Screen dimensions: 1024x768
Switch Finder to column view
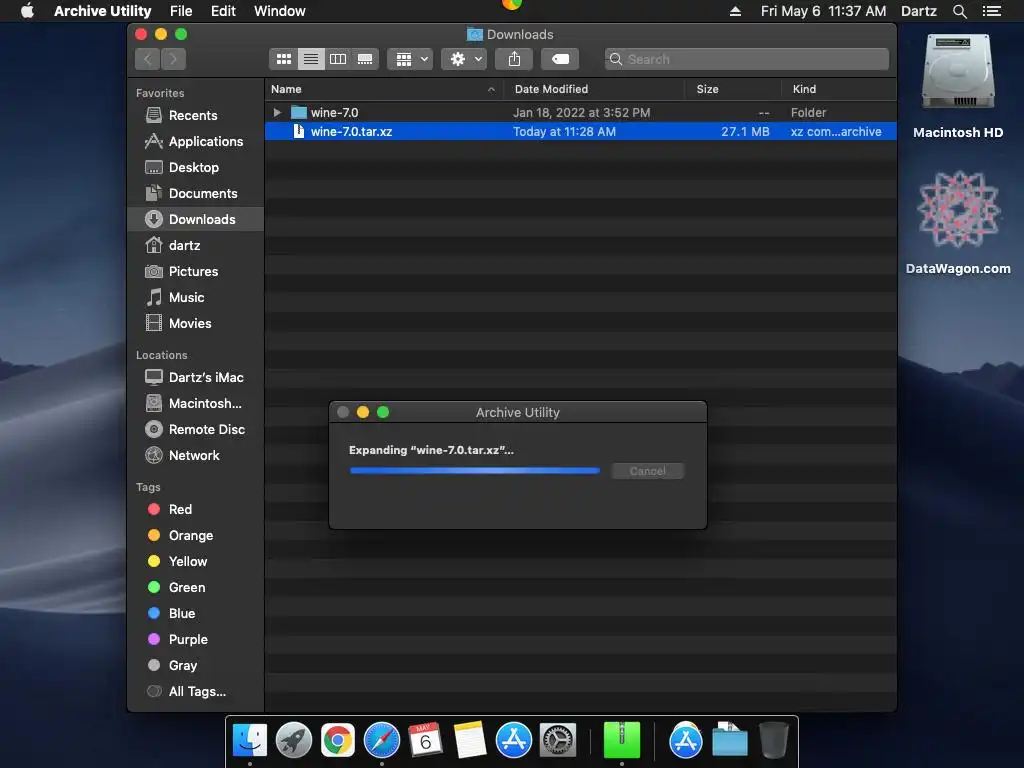tap(338, 59)
